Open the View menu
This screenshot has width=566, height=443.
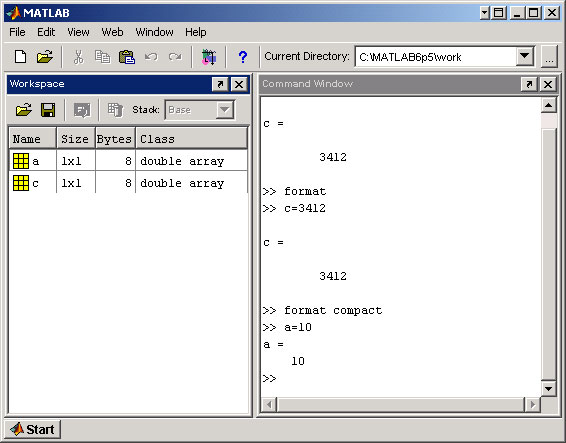pyautogui.click(x=78, y=32)
